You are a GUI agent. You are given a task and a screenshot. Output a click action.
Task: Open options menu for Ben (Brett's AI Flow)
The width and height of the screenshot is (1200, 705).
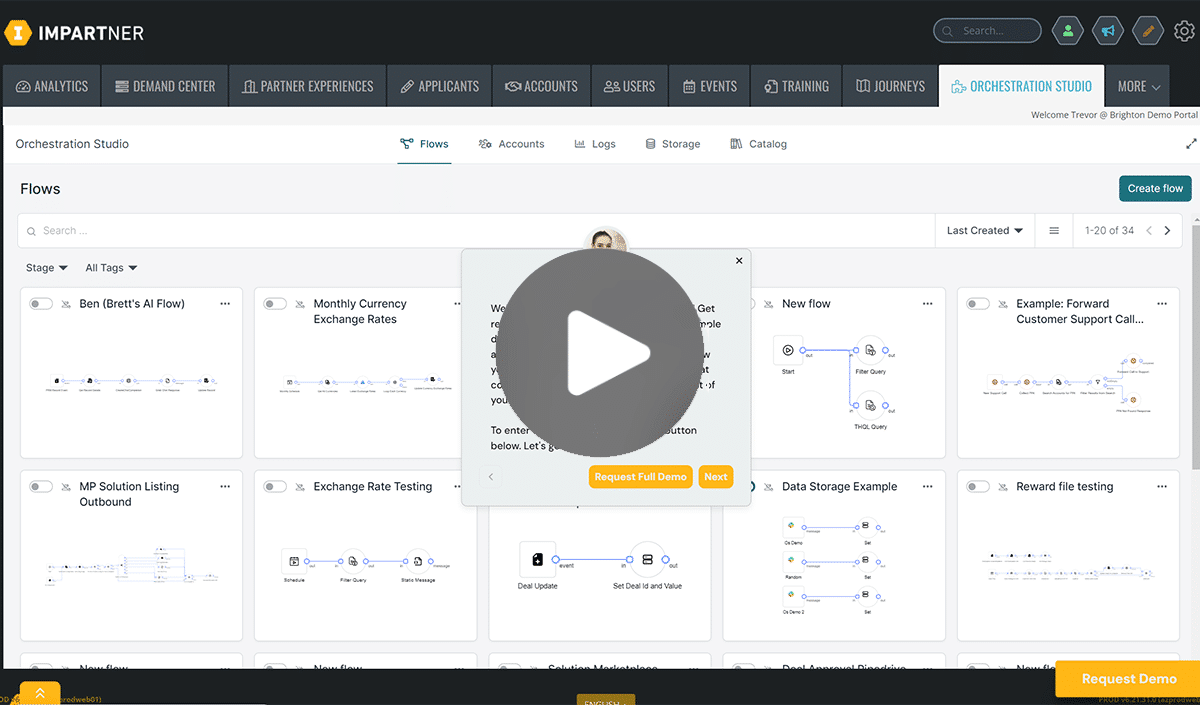coord(225,304)
